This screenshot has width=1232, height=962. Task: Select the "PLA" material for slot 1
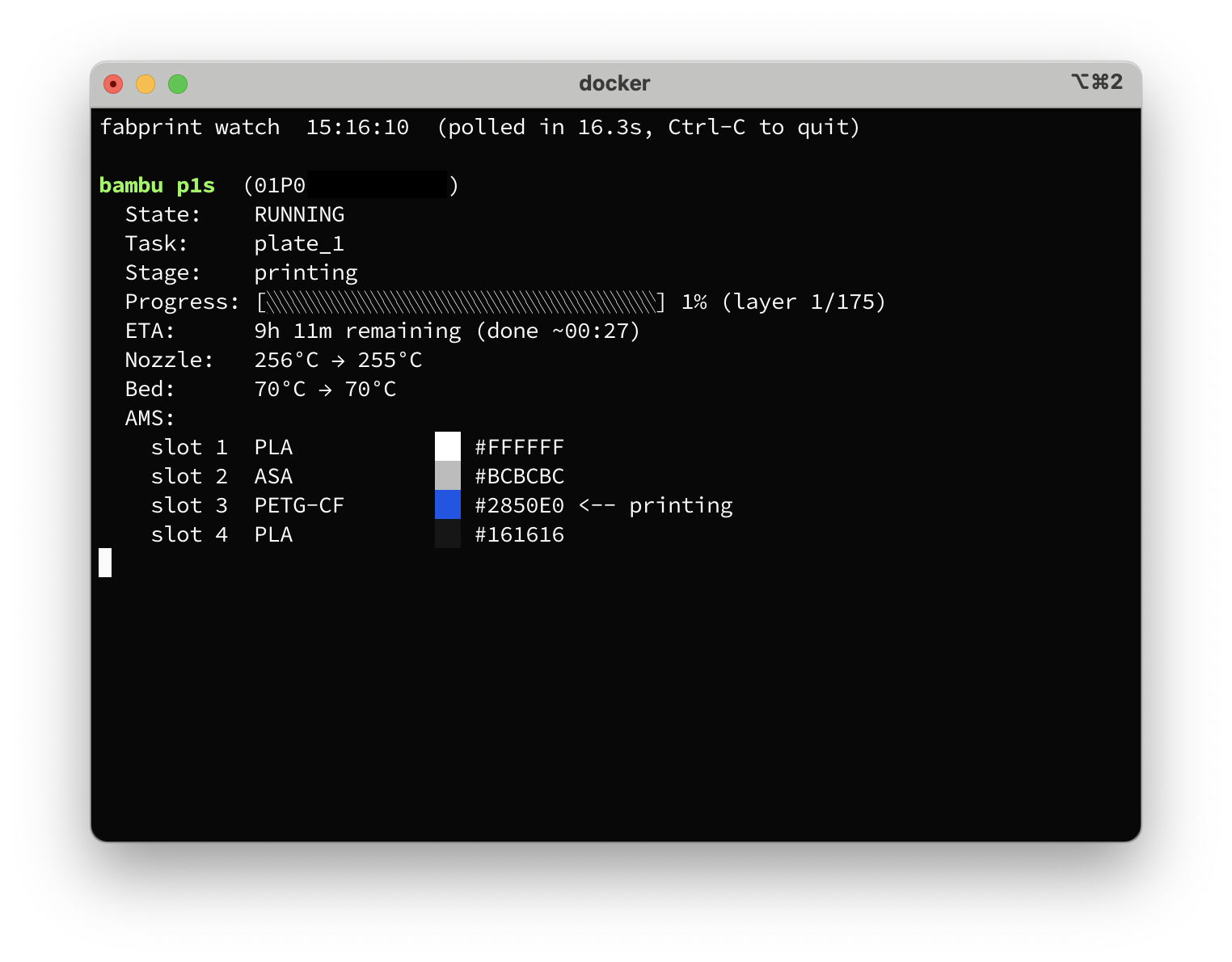click(x=274, y=448)
